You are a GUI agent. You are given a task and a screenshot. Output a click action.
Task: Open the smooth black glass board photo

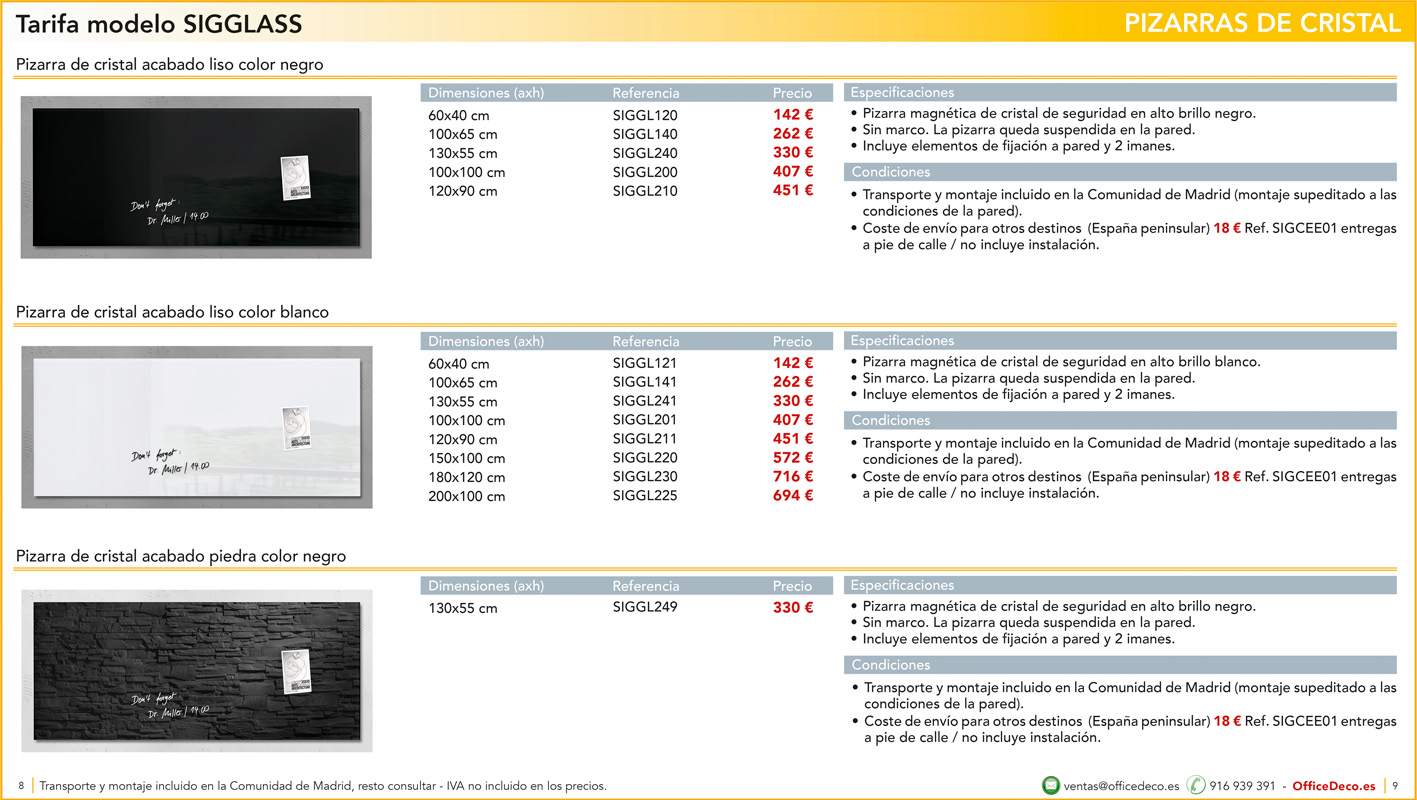coord(196,177)
